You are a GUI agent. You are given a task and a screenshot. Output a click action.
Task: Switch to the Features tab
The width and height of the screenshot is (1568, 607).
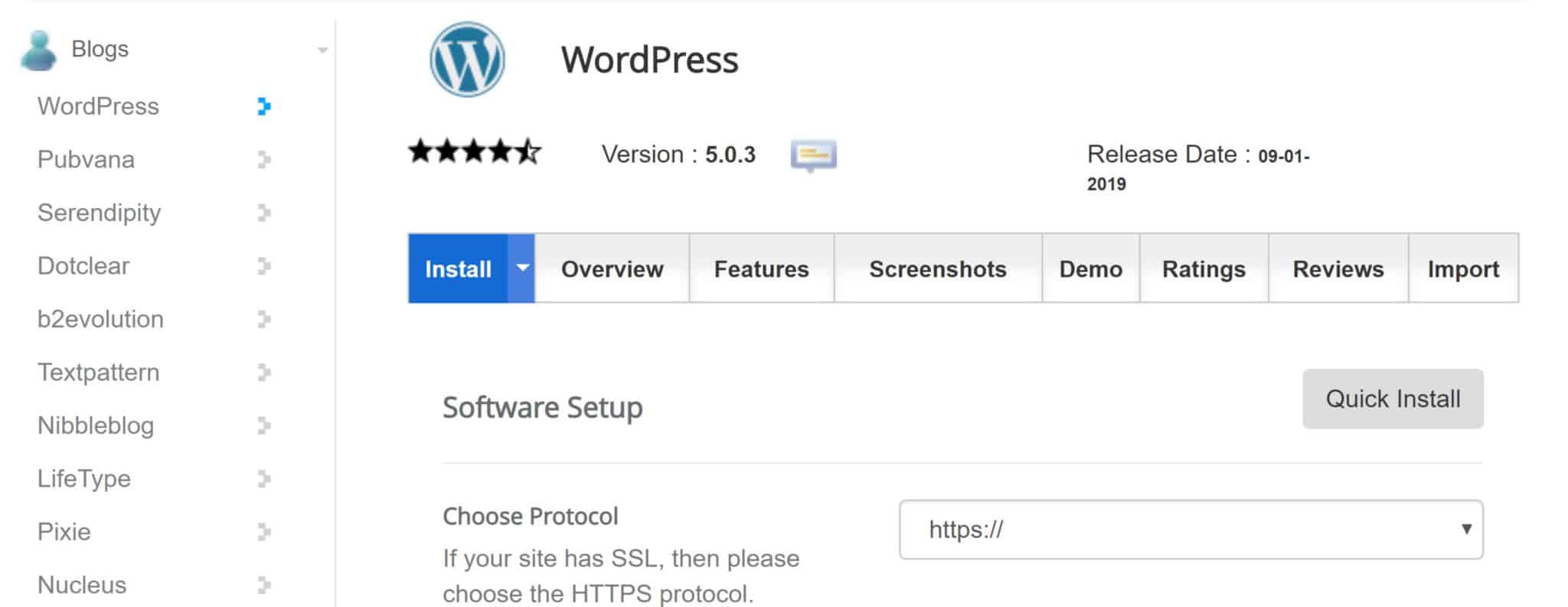pyautogui.click(x=761, y=269)
